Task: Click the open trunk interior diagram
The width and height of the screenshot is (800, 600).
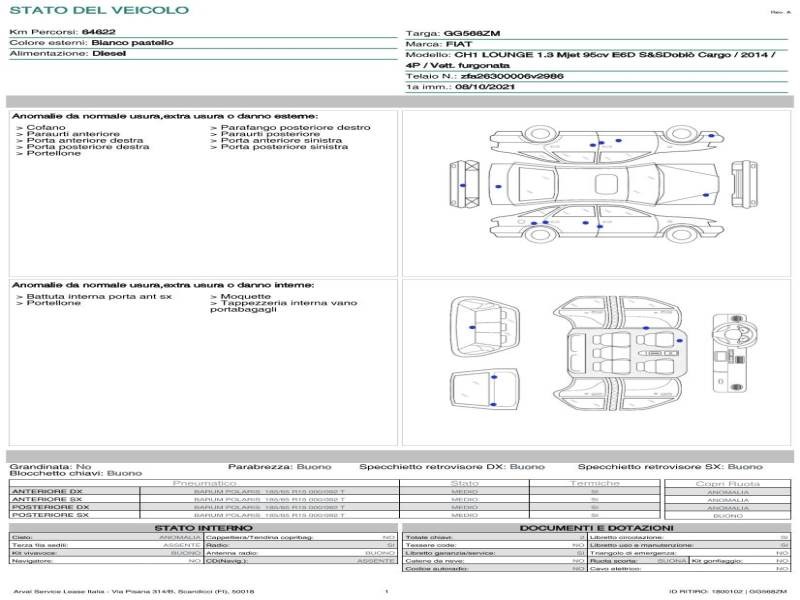Action: point(484,327)
